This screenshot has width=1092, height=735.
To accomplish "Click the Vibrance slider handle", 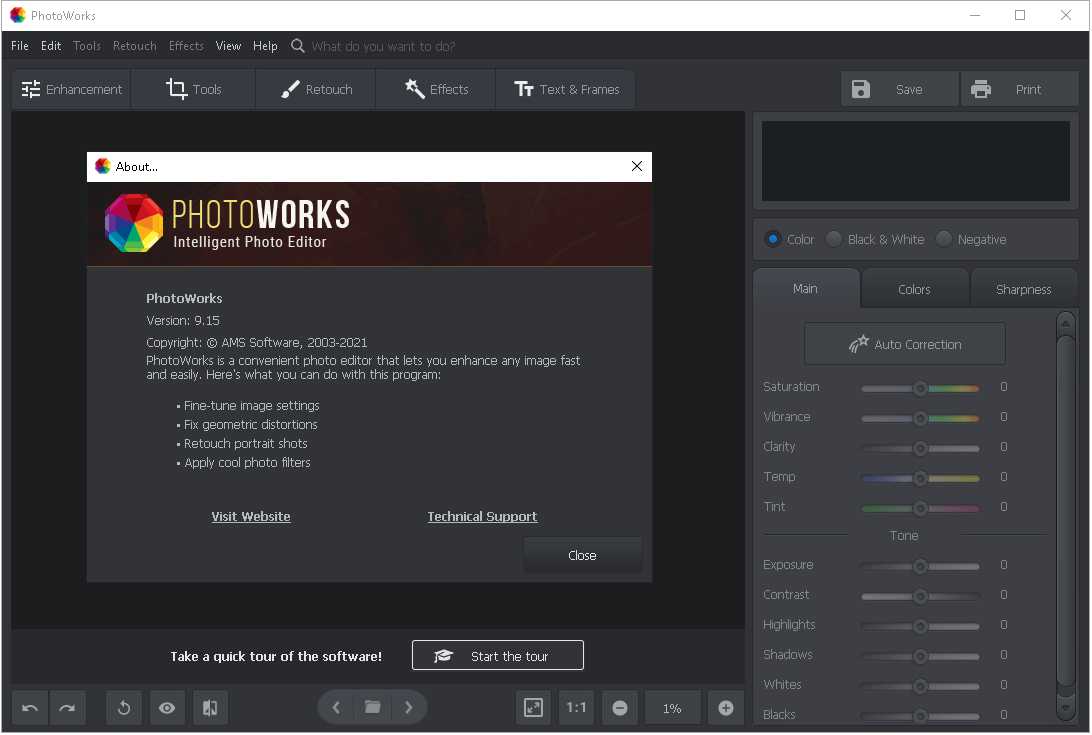I will [x=920, y=418].
